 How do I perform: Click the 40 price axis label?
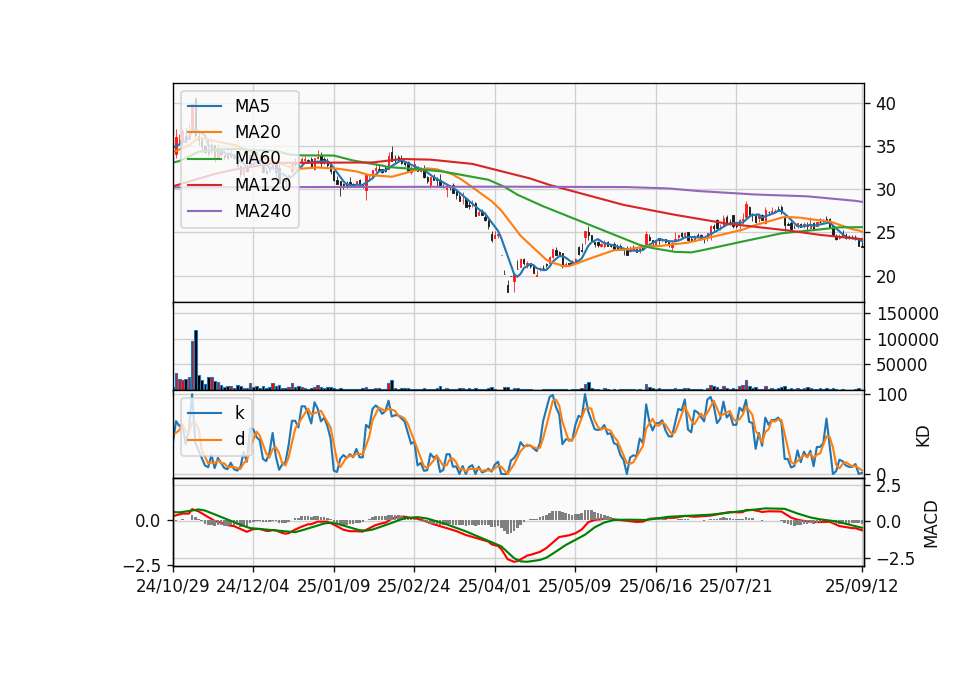click(886, 104)
